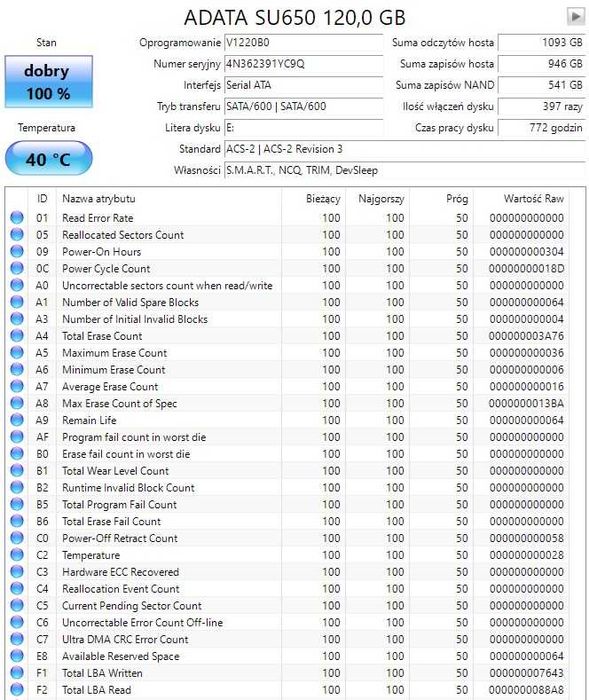Click status icon for Program fail count in worst die
This screenshot has height=700, width=589.
coord(17,437)
